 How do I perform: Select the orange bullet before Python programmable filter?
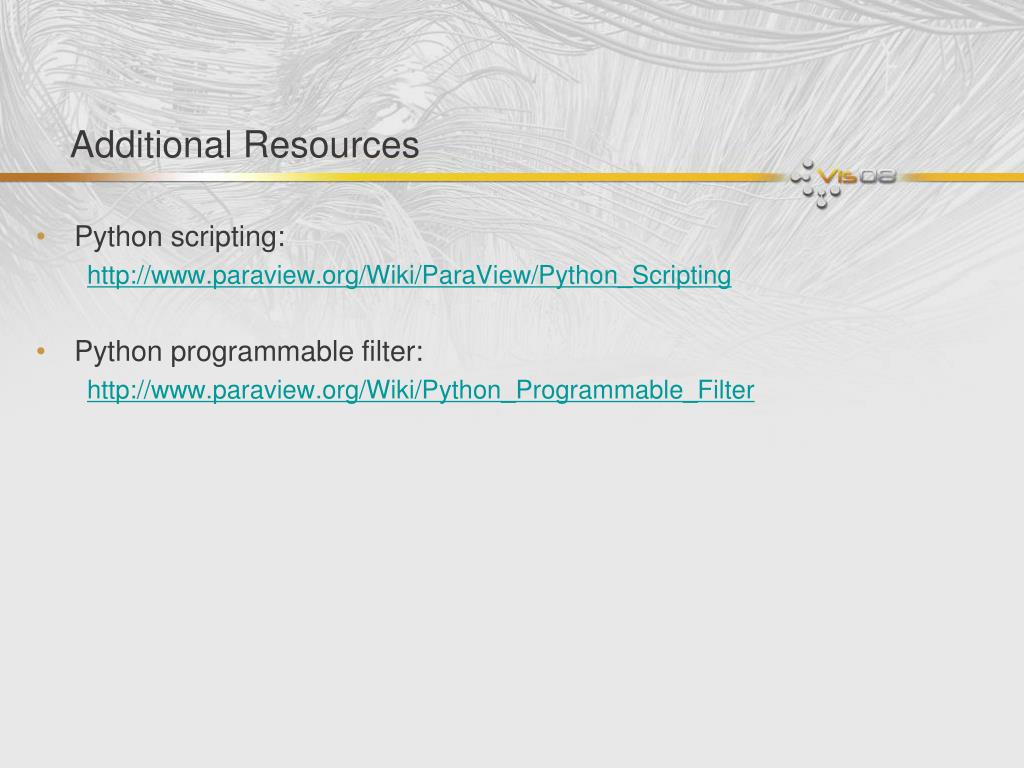(x=41, y=351)
